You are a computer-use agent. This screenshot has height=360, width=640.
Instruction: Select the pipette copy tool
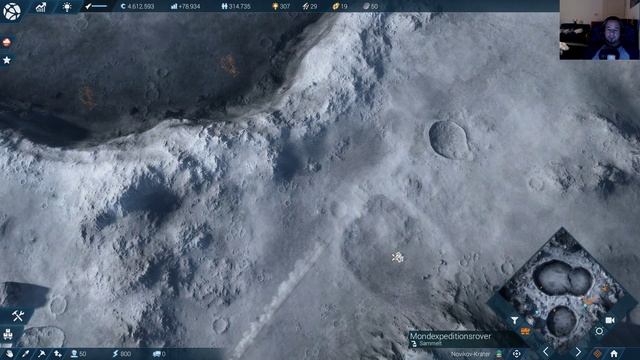pyautogui.click(x=25, y=354)
